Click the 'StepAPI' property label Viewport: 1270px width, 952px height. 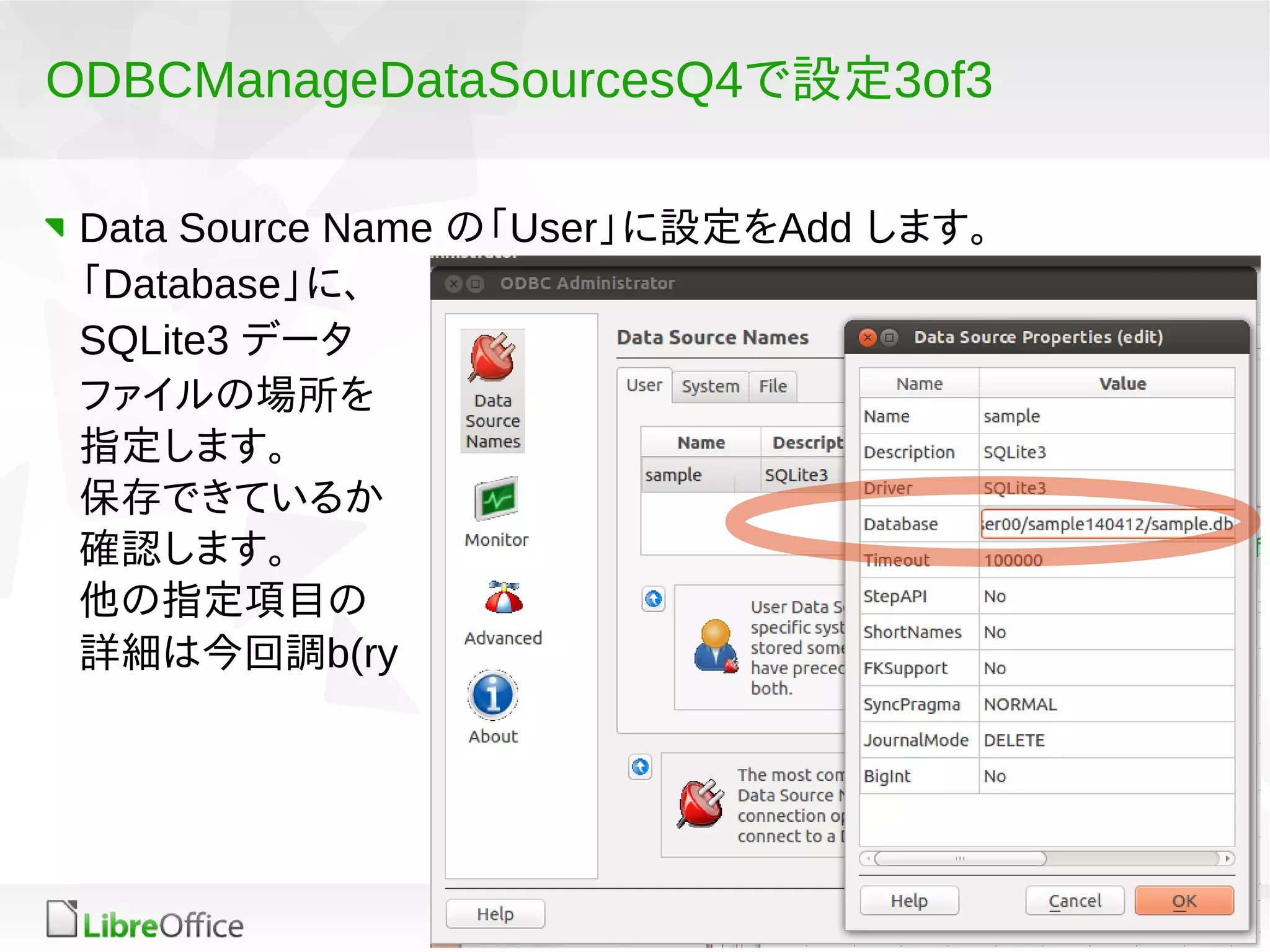click(x=895, y=596)
